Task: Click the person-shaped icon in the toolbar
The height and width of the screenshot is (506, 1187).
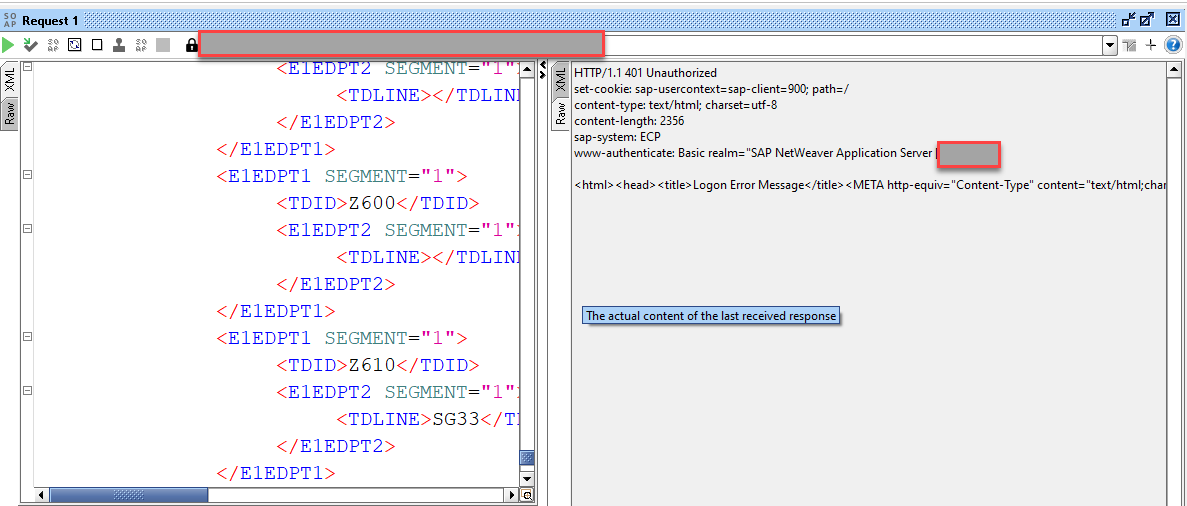Action: [119, 45]
